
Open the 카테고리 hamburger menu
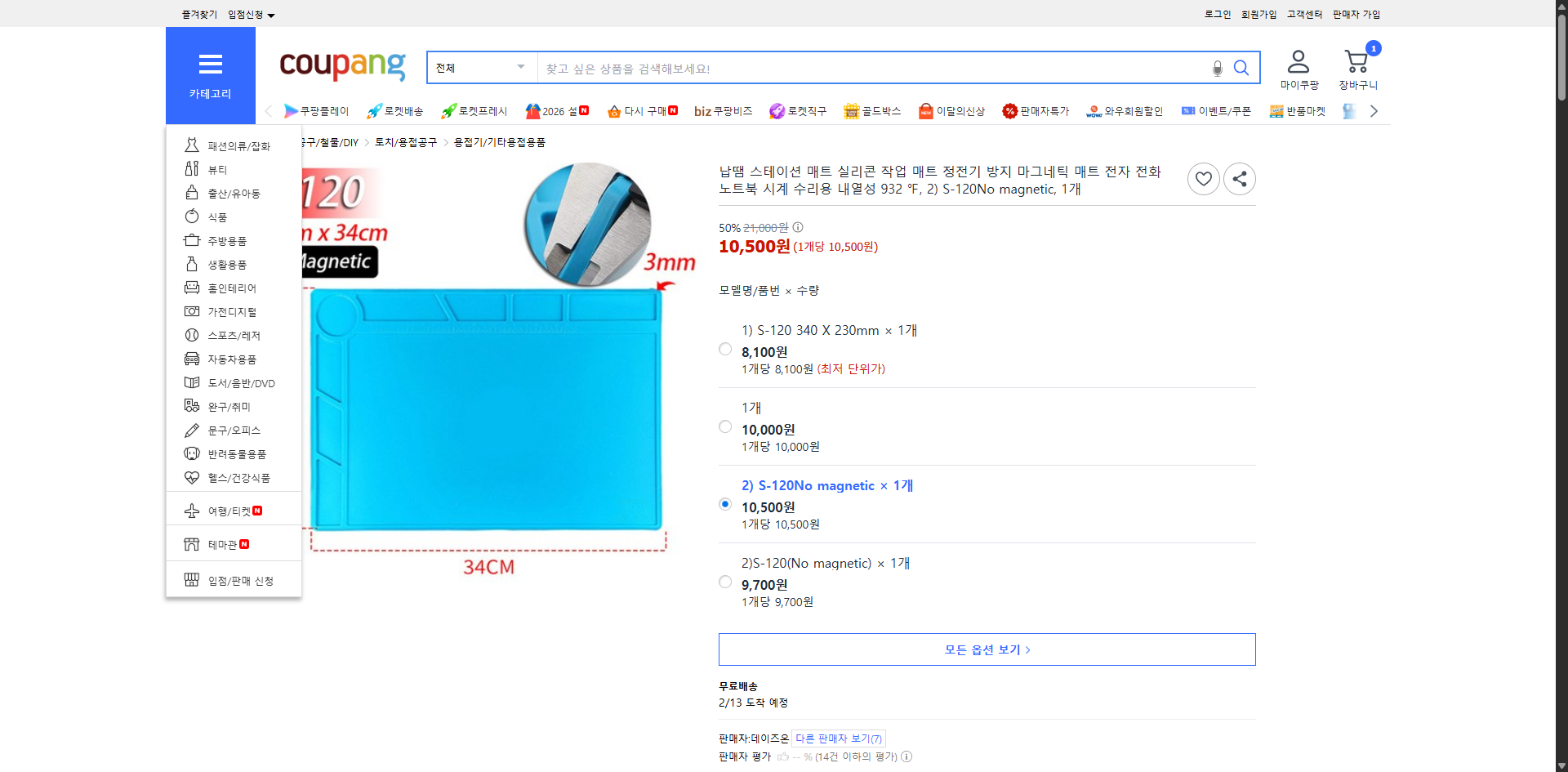pyautogui.click(x=210, y=64)
